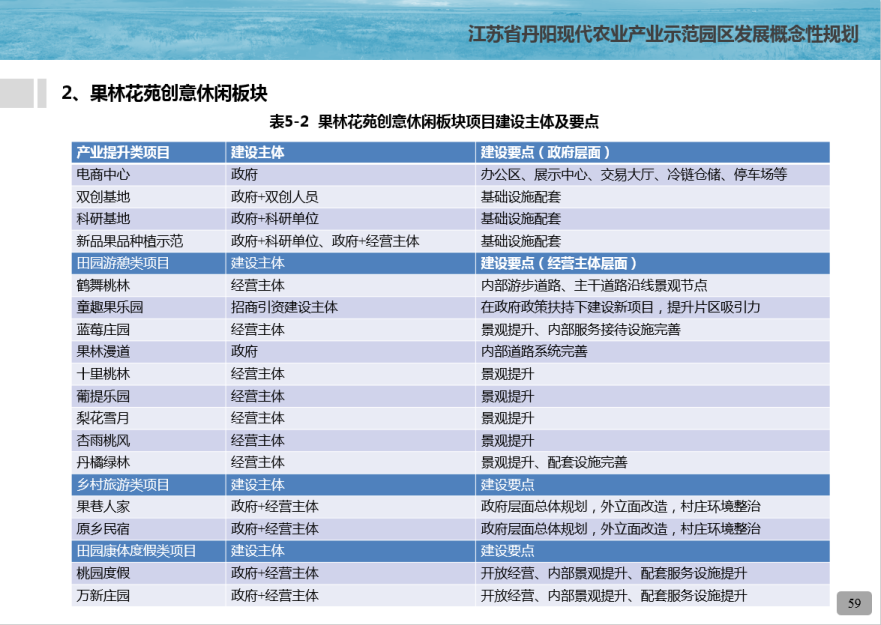The image size is (881, 625).
Task: Select the cell 丹橘绿林
Action: (x=148, y=463)
